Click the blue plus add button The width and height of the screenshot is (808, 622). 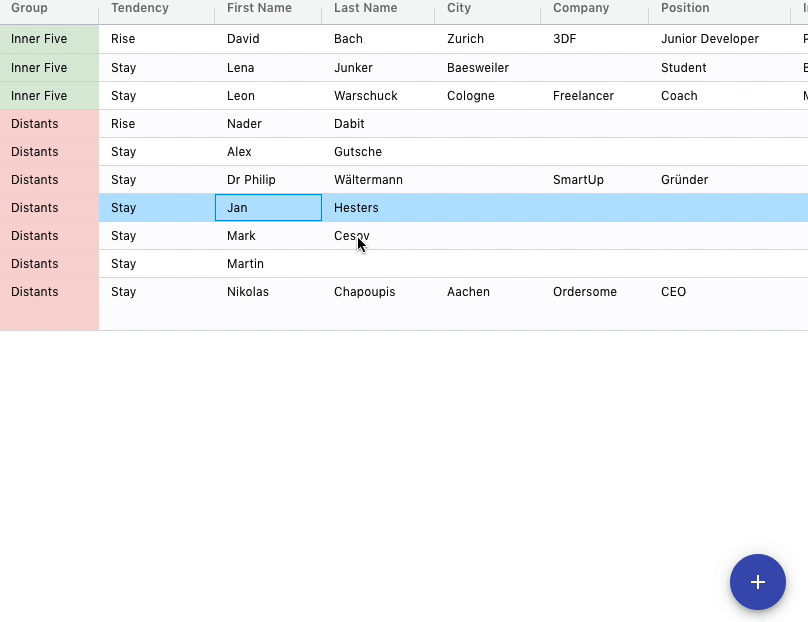tap(758, 582)
